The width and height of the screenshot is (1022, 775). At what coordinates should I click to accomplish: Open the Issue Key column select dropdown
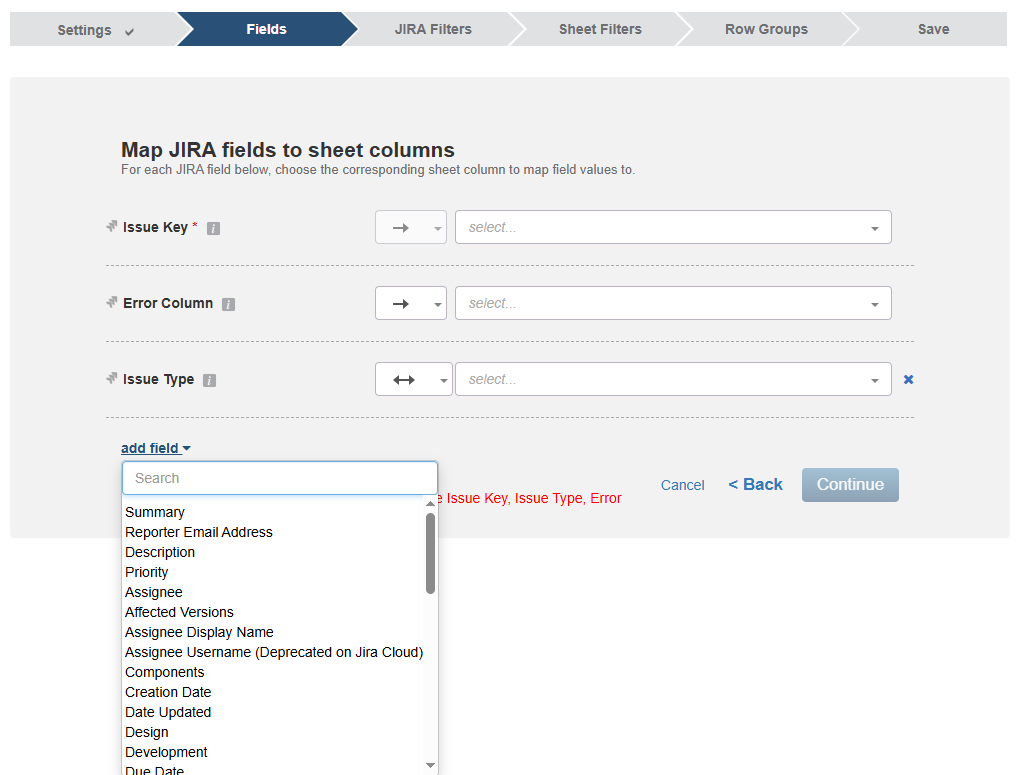(673, 227)
